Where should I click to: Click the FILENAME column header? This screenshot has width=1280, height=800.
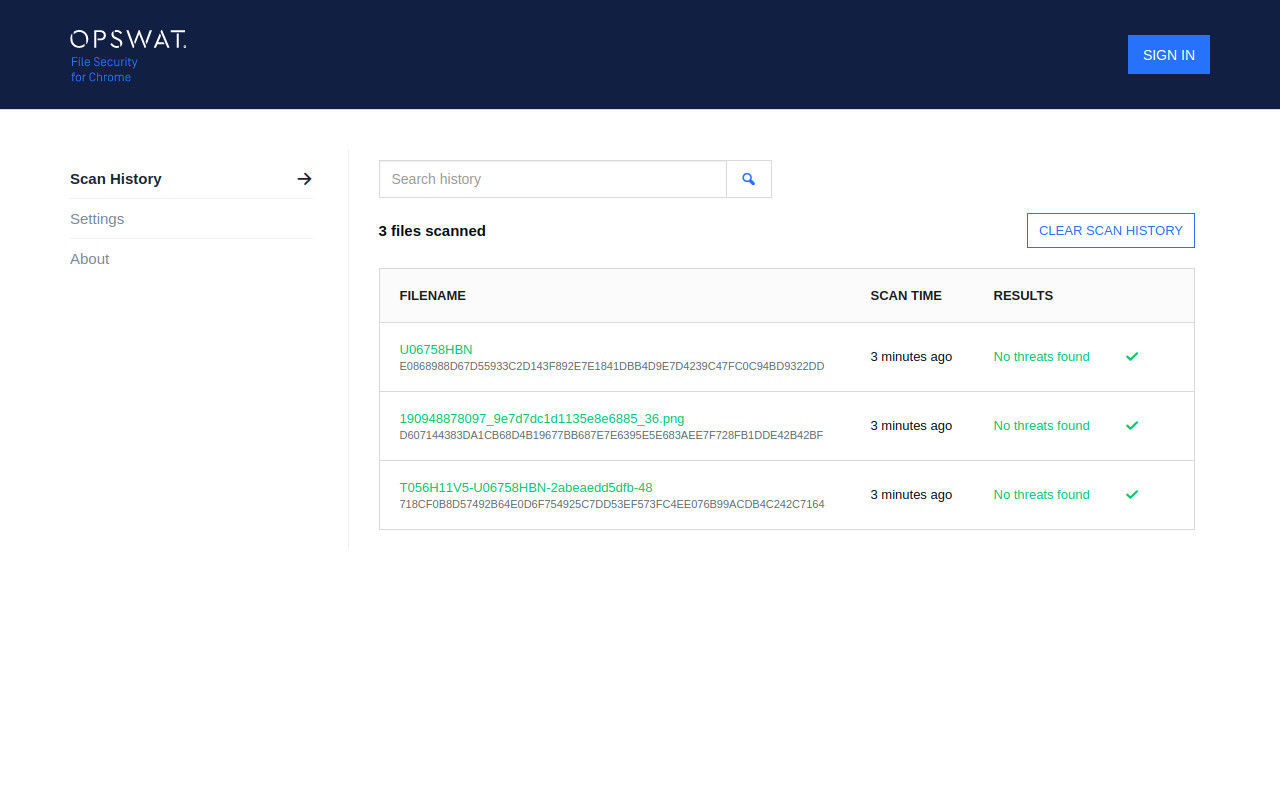click(432, 295)
